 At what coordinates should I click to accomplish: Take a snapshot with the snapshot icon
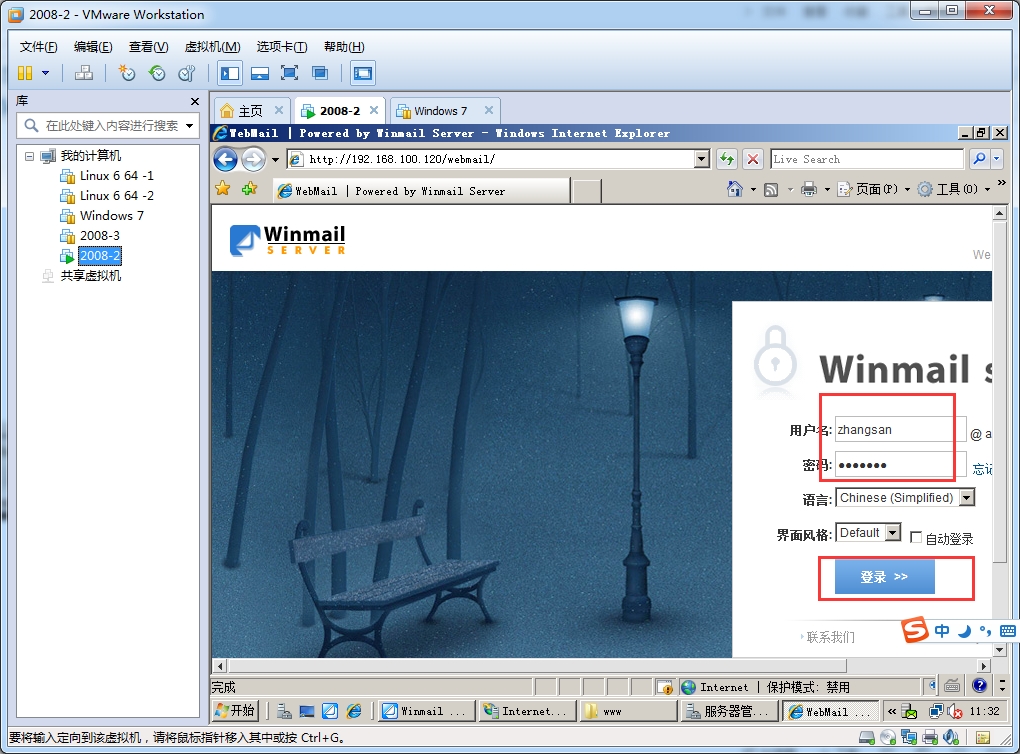pyautogui.click(x=126, y=73)
